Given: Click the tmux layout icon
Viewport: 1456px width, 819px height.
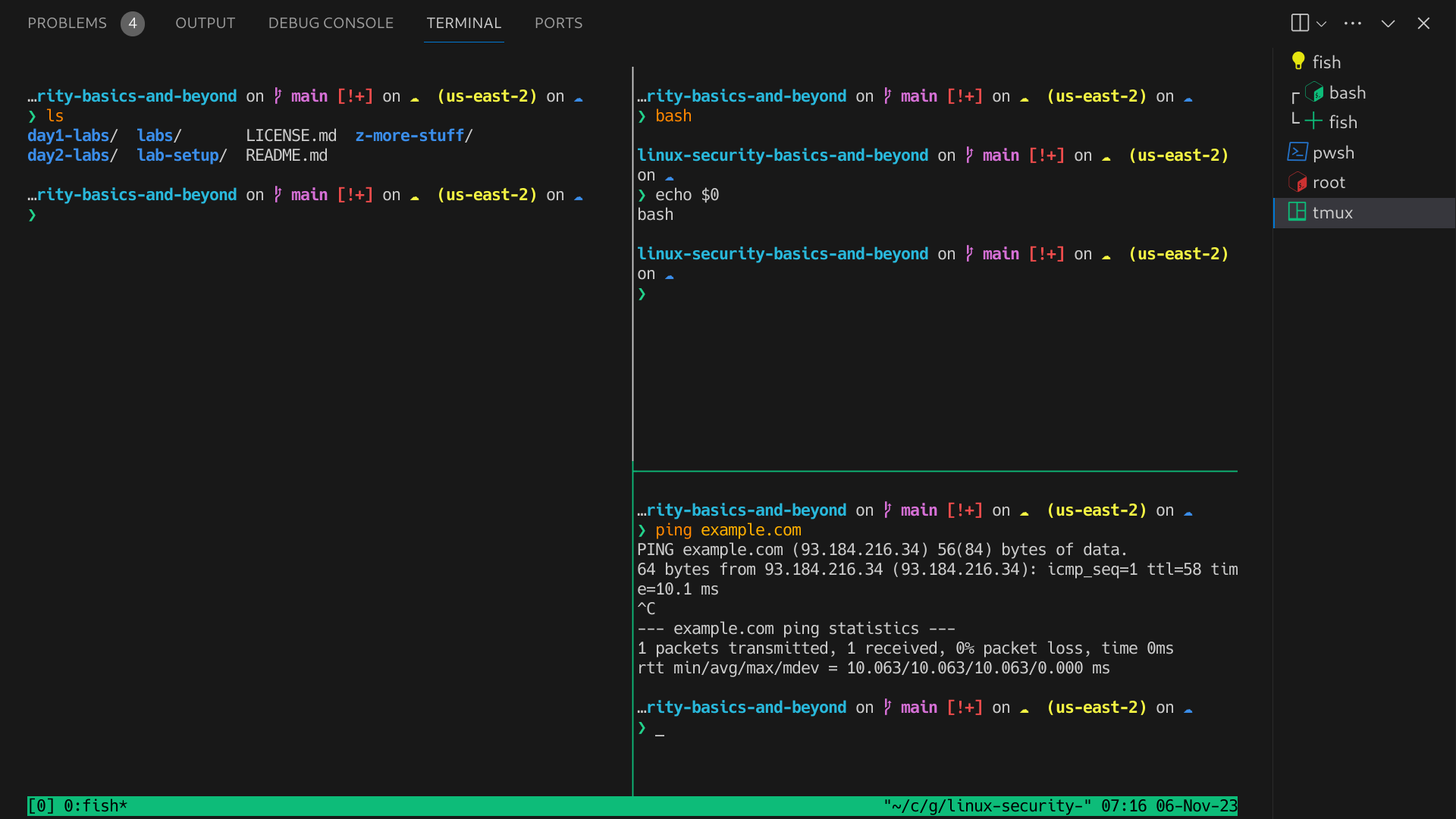Looking at the screenshot, I should 1298,212.
